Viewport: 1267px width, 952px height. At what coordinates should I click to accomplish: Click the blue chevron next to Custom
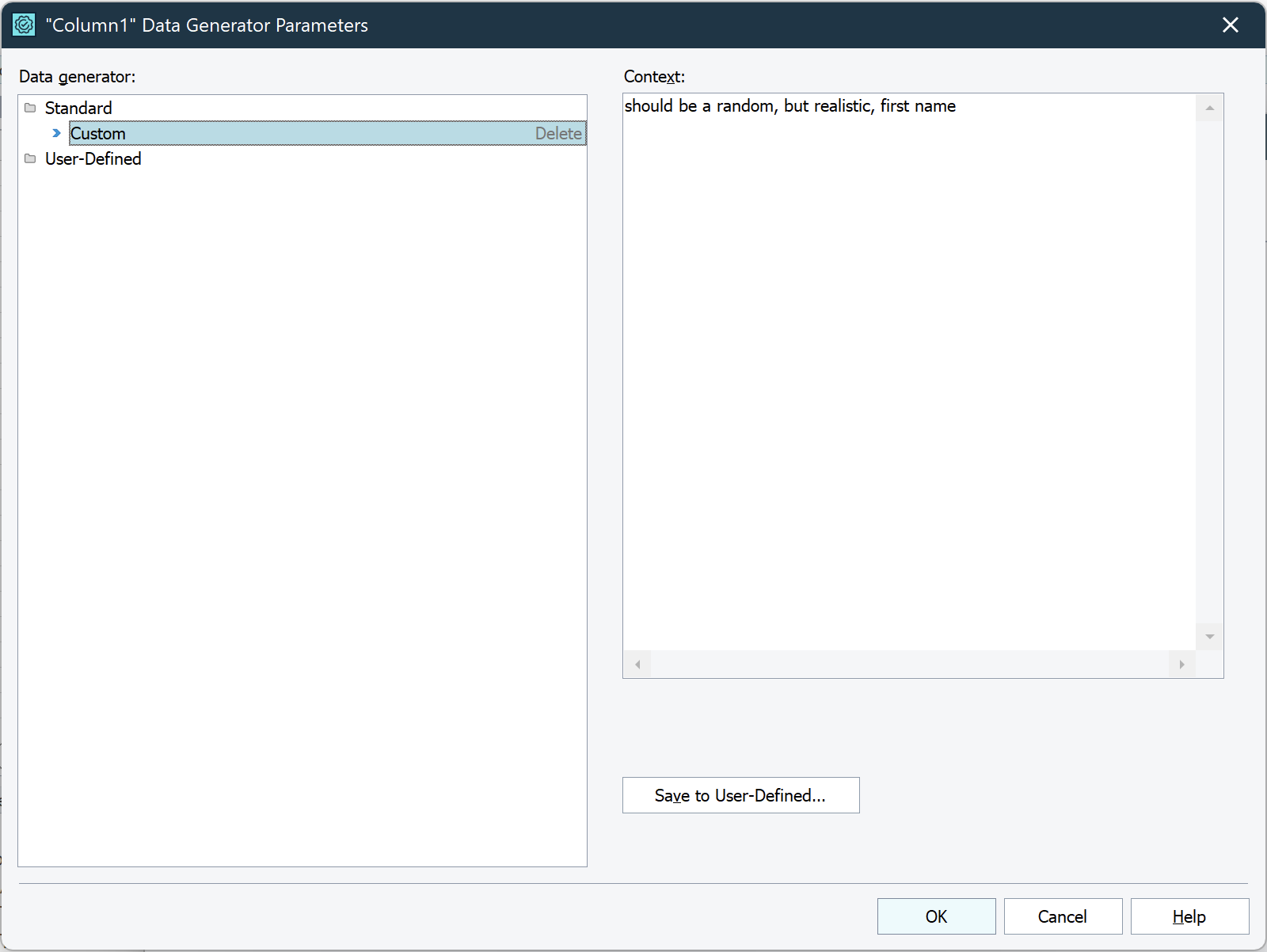tap(56, 133)
